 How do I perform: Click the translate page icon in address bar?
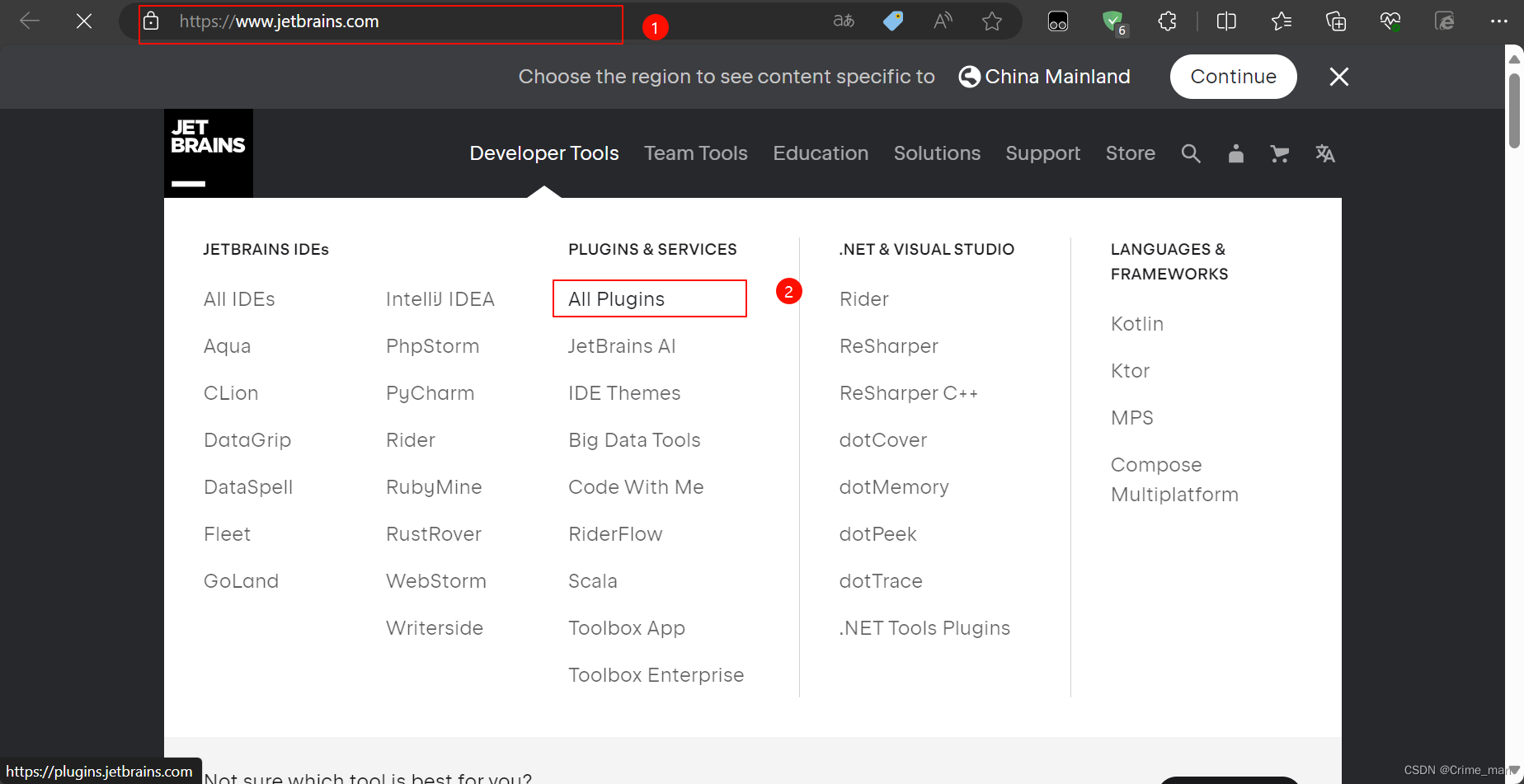tap(843, 21)
